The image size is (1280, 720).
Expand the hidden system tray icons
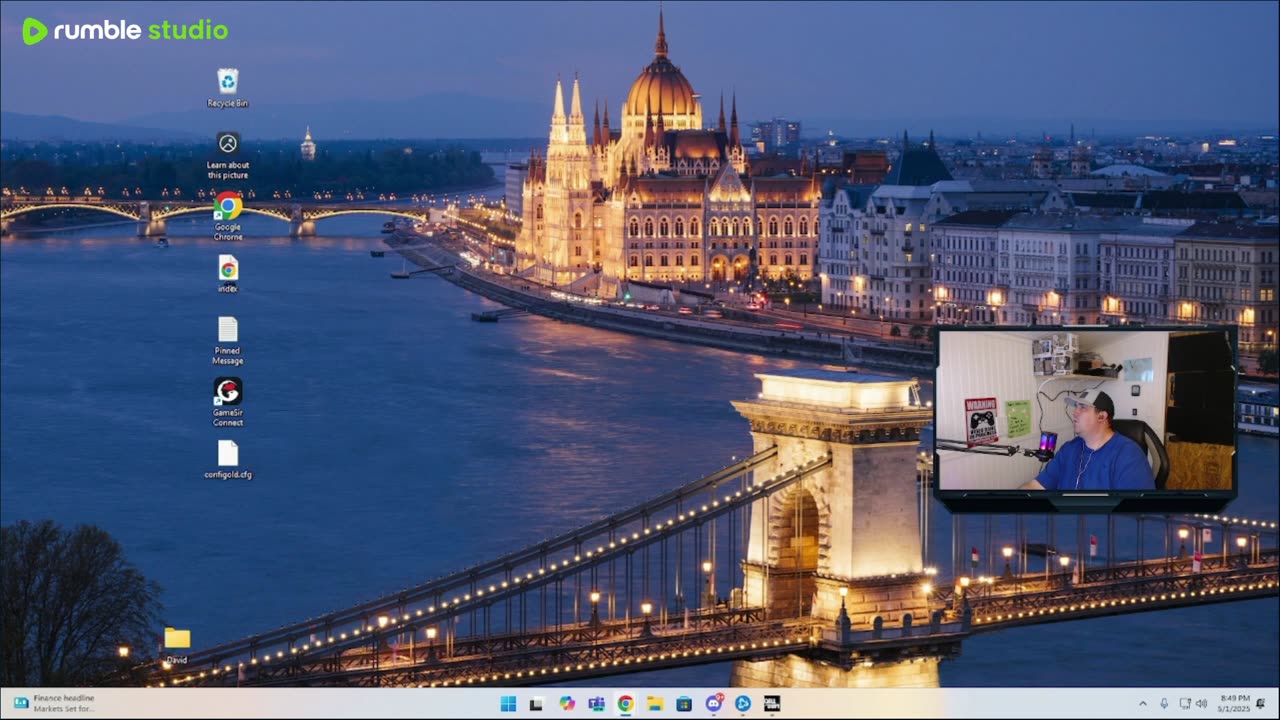pyautogui.click(x=1143, y=704)
